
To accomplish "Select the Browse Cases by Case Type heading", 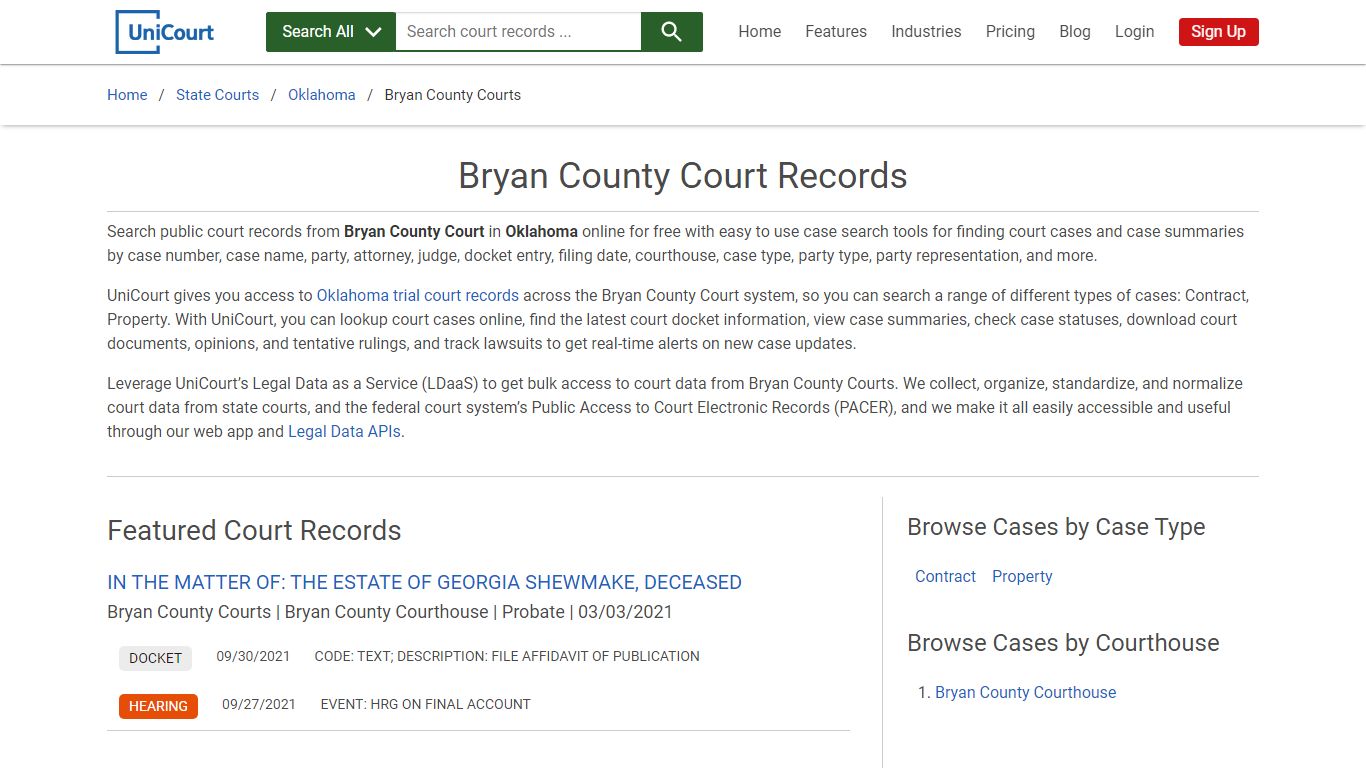I will point(1056,527).
